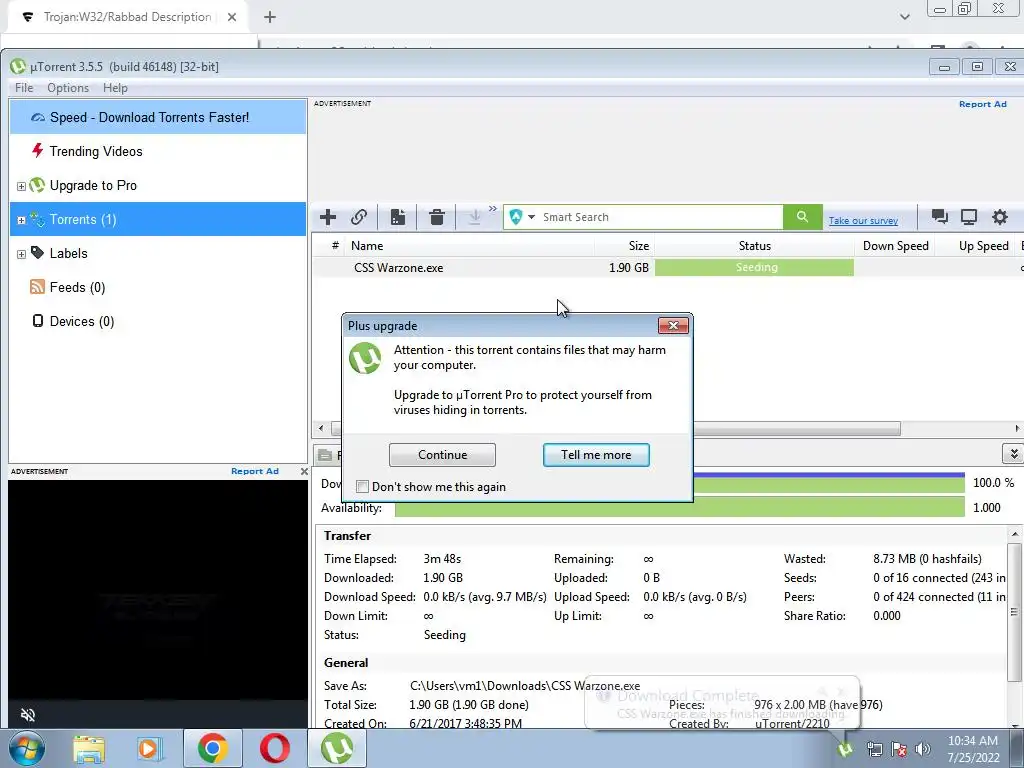
Task: Click the uTorrent taskbar button
Action: click(x=336, y=748)
